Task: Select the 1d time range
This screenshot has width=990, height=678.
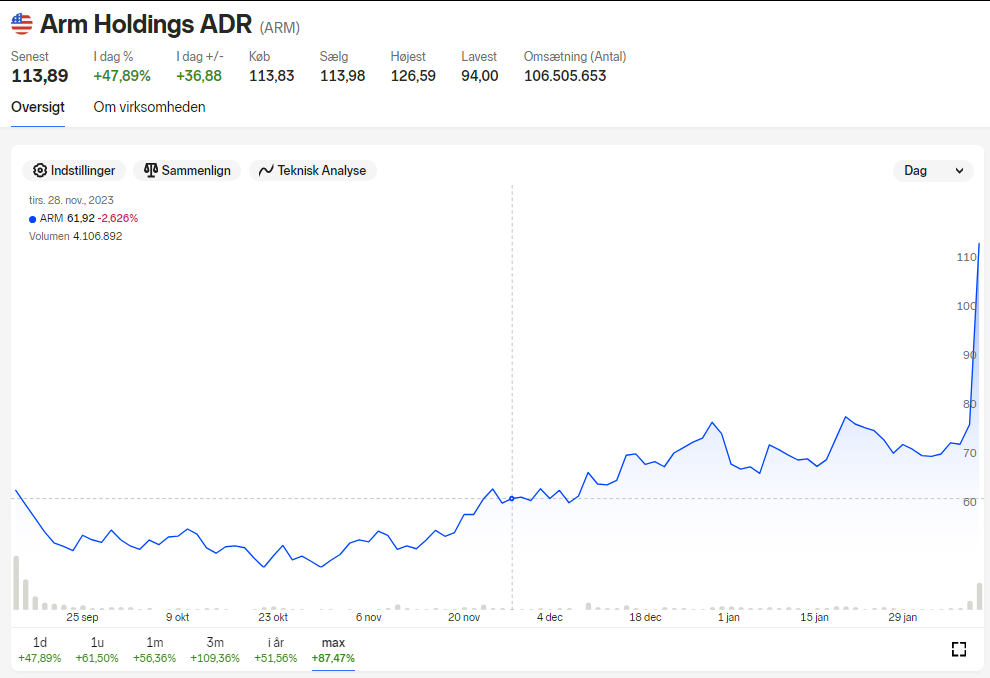Action: [40, 650]
